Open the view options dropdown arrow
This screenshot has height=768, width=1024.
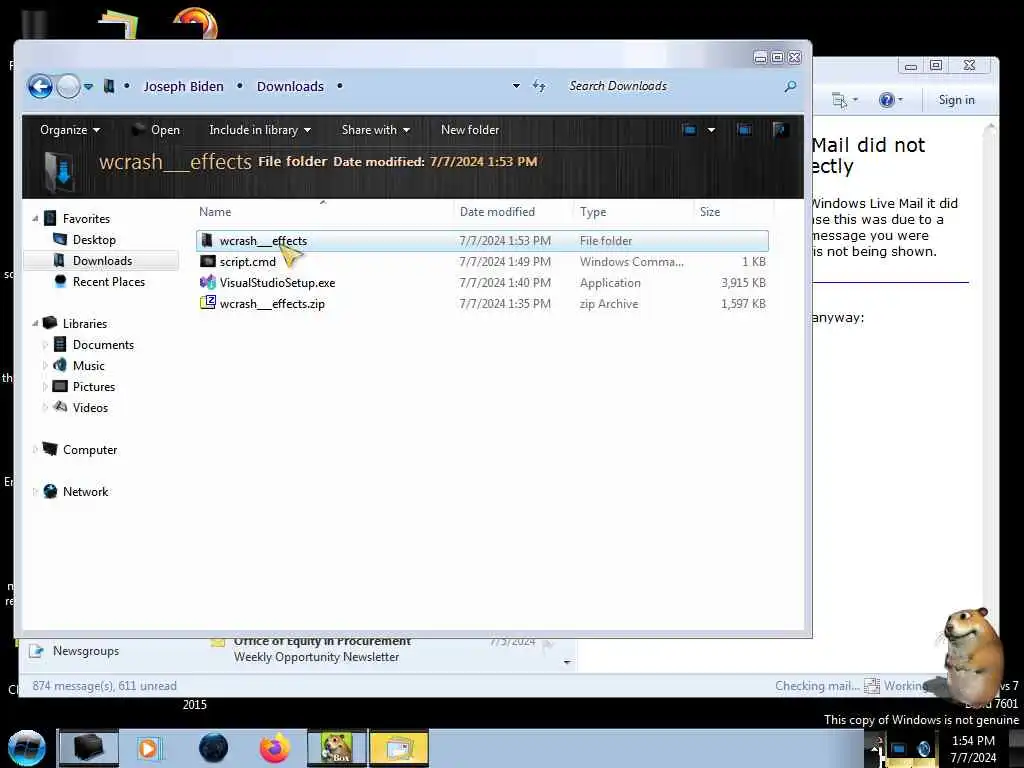(711, 130)
